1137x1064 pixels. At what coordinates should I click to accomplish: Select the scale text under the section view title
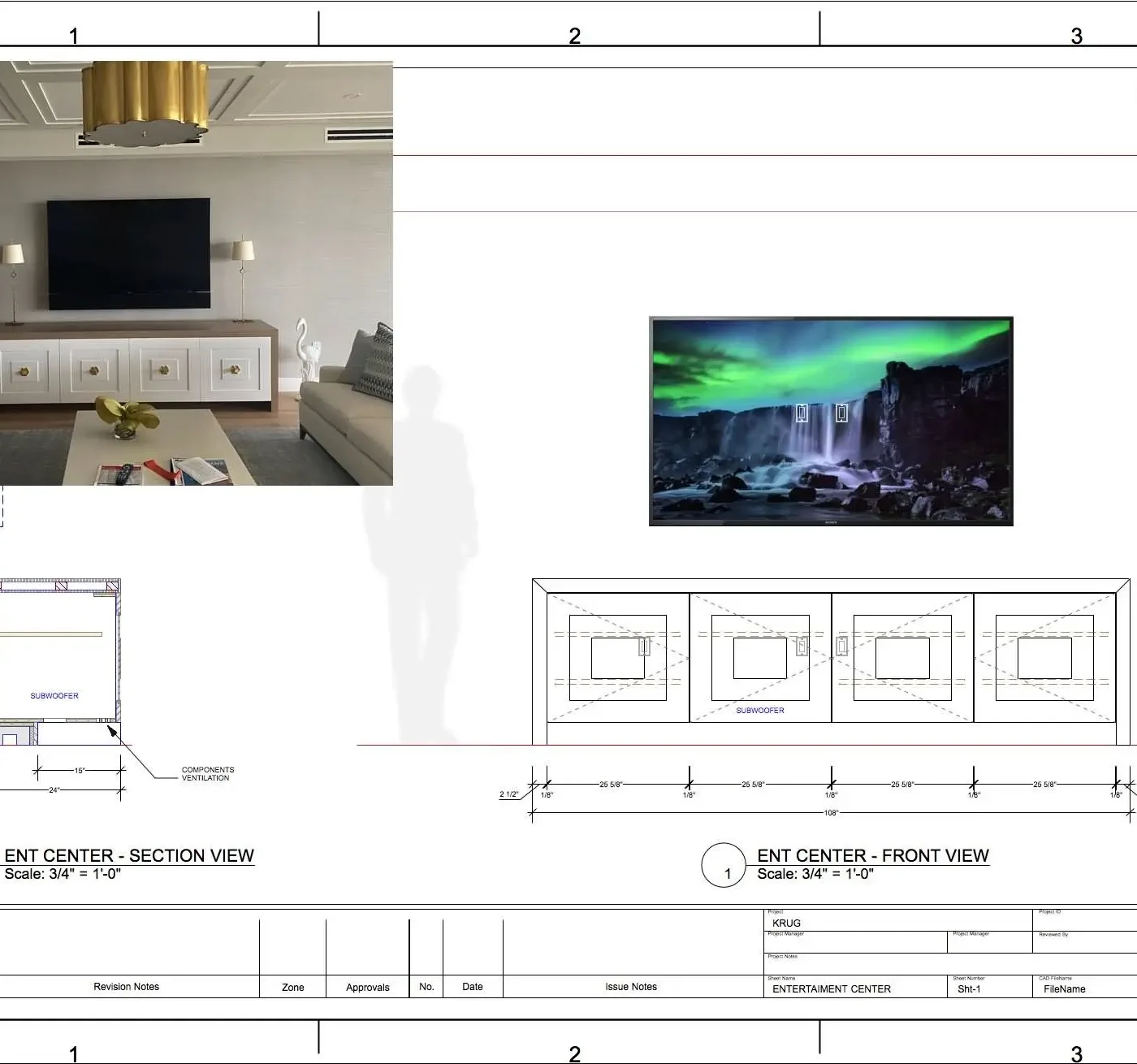coord(63,874)
